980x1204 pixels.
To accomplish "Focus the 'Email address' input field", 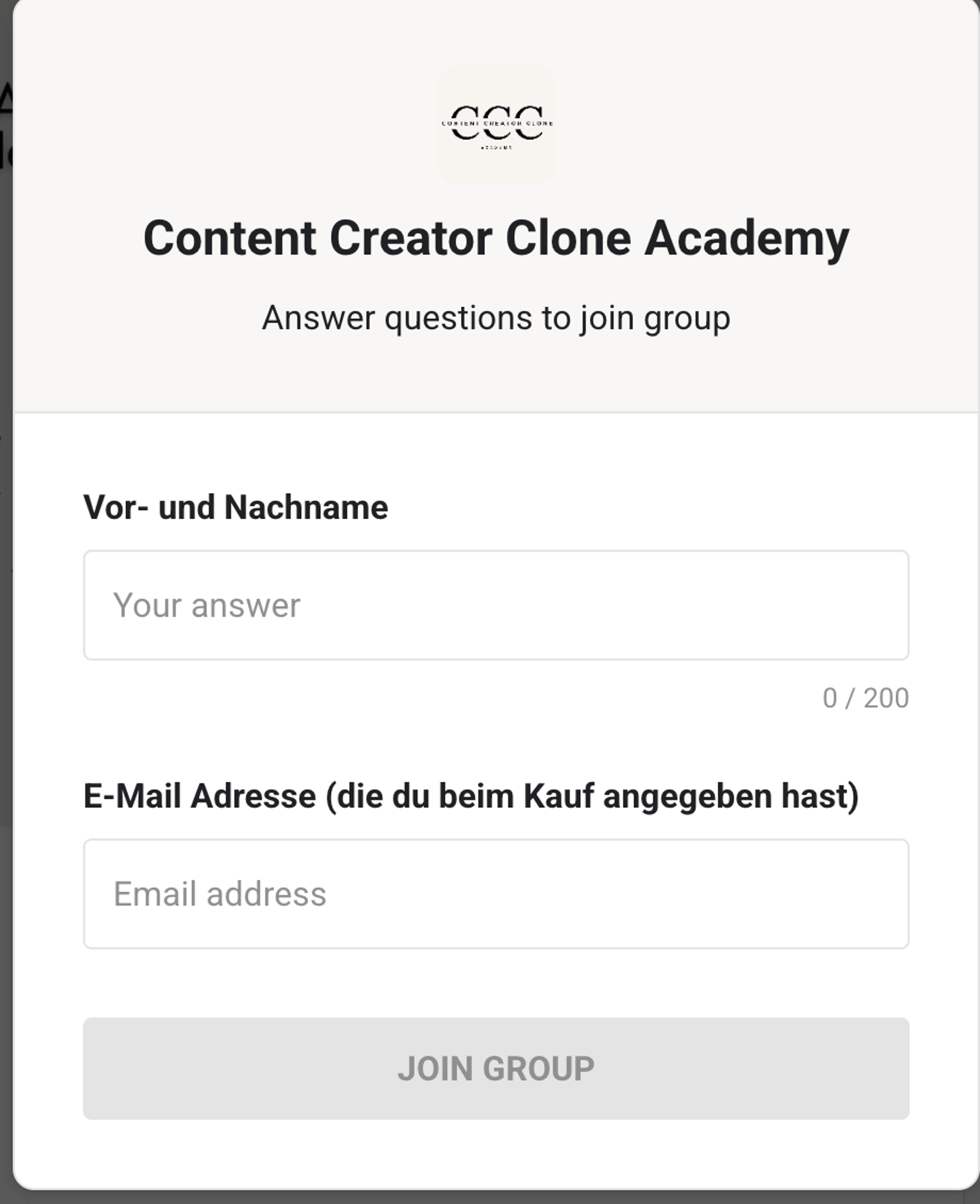I will click(x=496, y=894).
